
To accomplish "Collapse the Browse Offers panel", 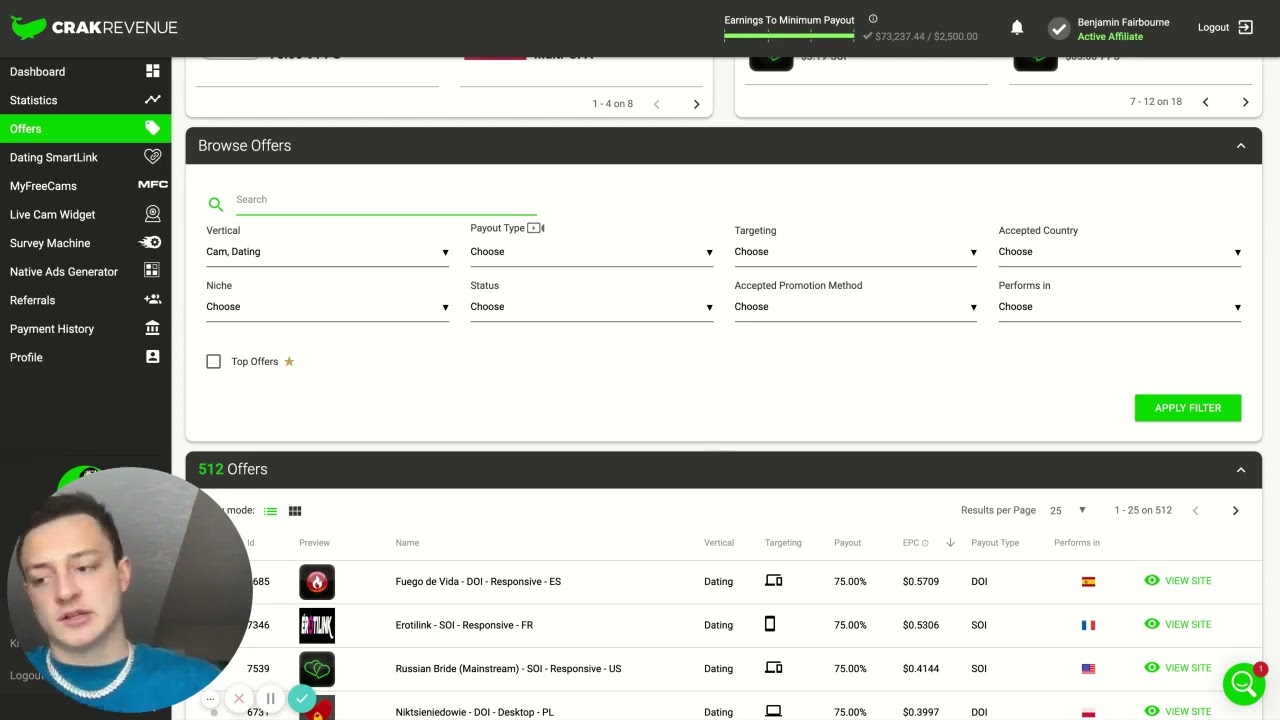I will pyautogui.click(x=1241, y=146).
